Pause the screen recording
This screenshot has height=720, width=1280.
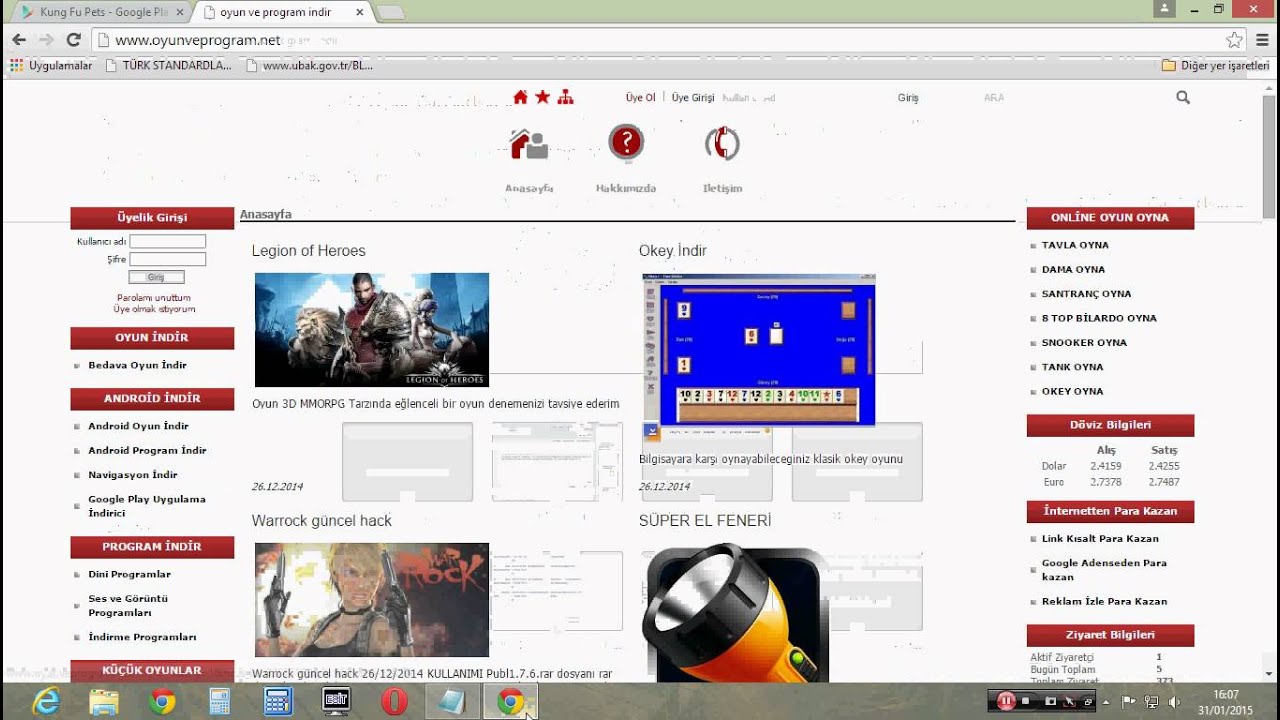pyautogui.click(x=1006, y=701)
